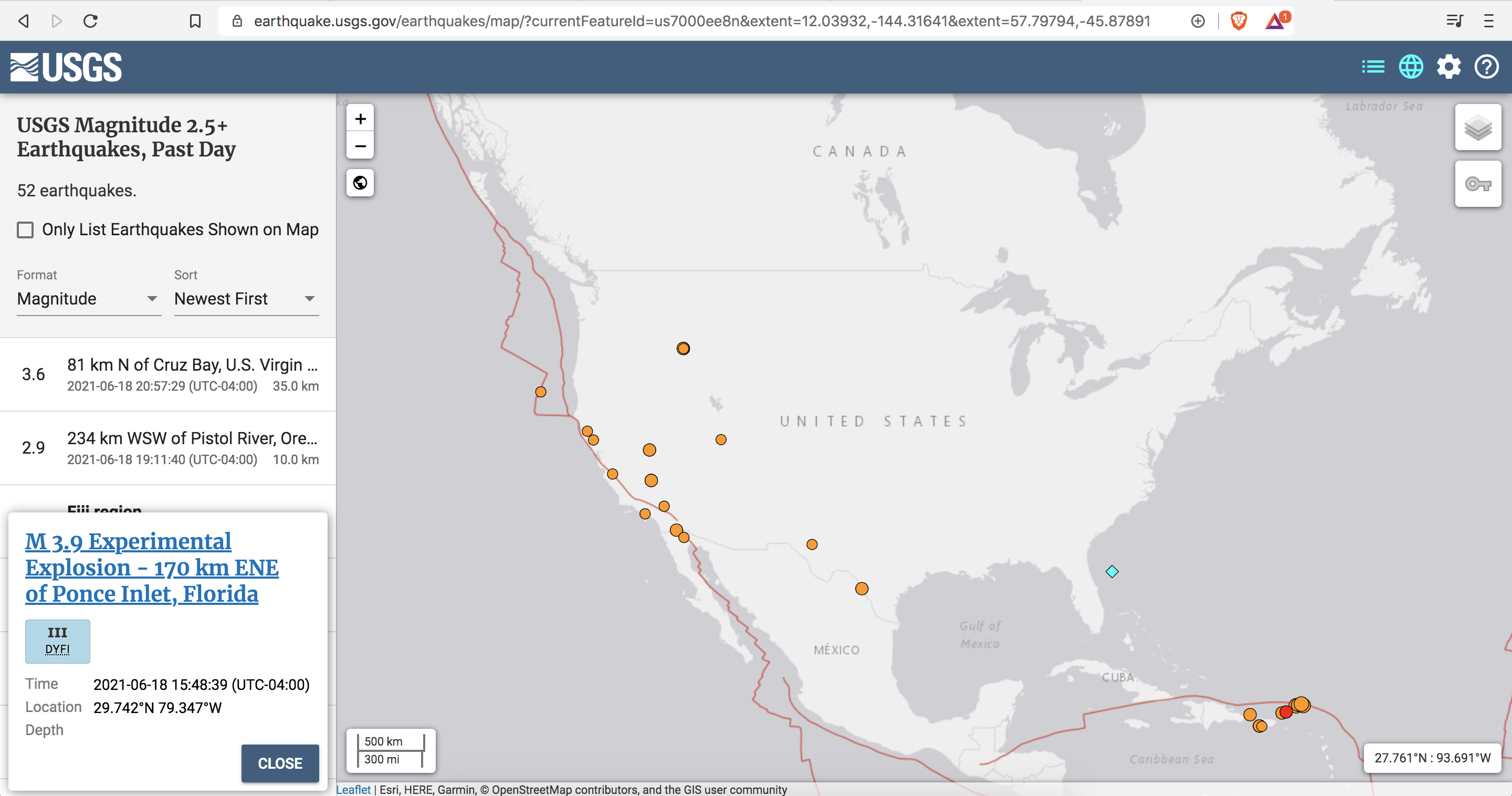This screenshot has width=1512, height=796.
Task: Enable Only List Earthquakes Shown on Map
Action: pos(25,229)
